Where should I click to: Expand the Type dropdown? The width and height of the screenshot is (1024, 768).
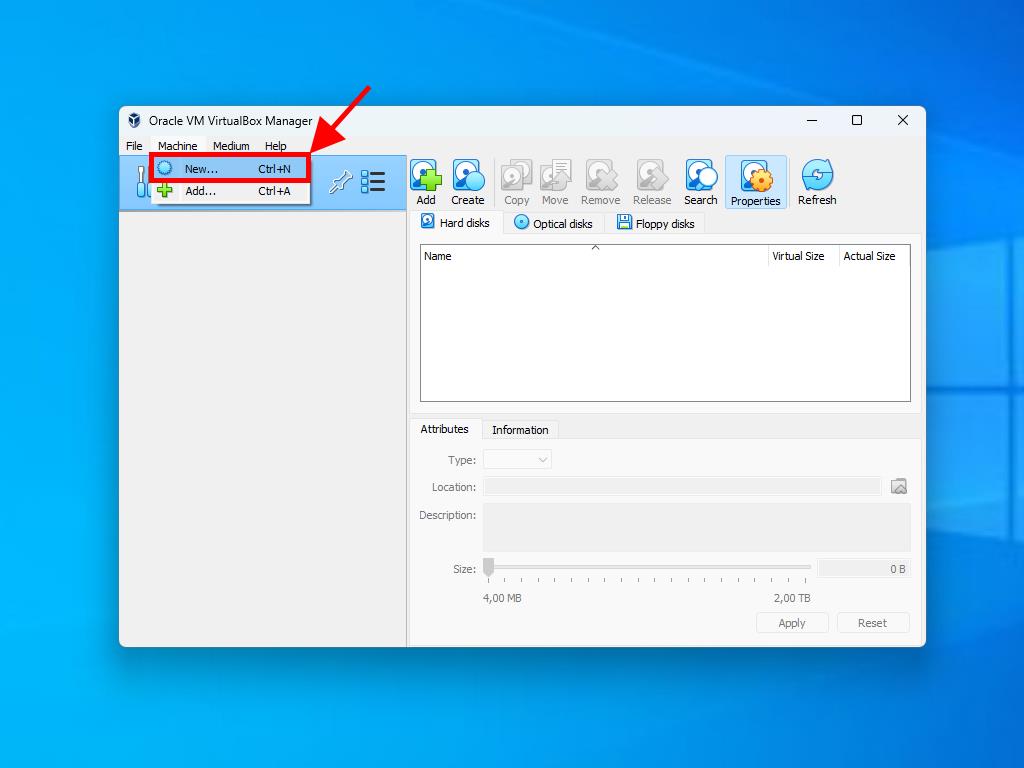point(517,460)
